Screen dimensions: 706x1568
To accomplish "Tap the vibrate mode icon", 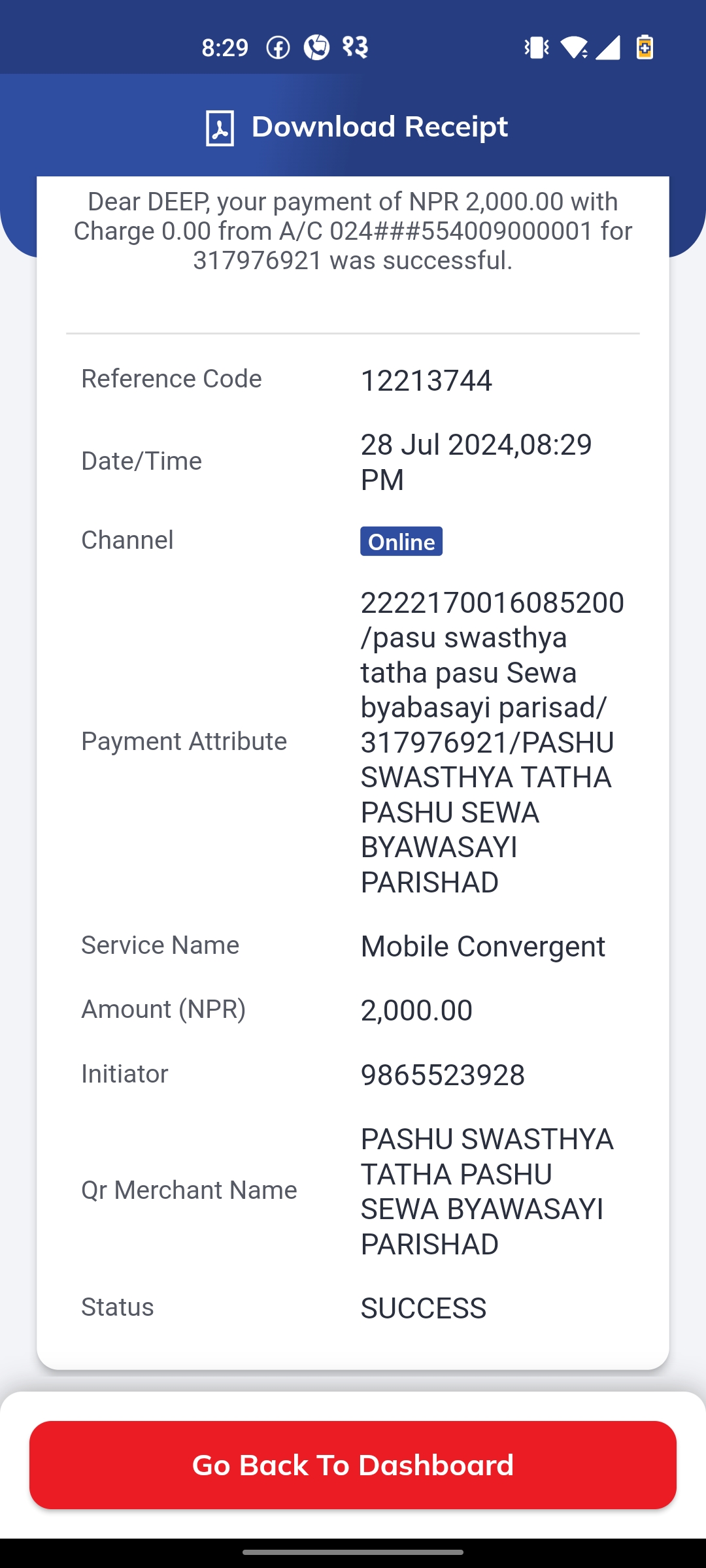I will point(536,47).
